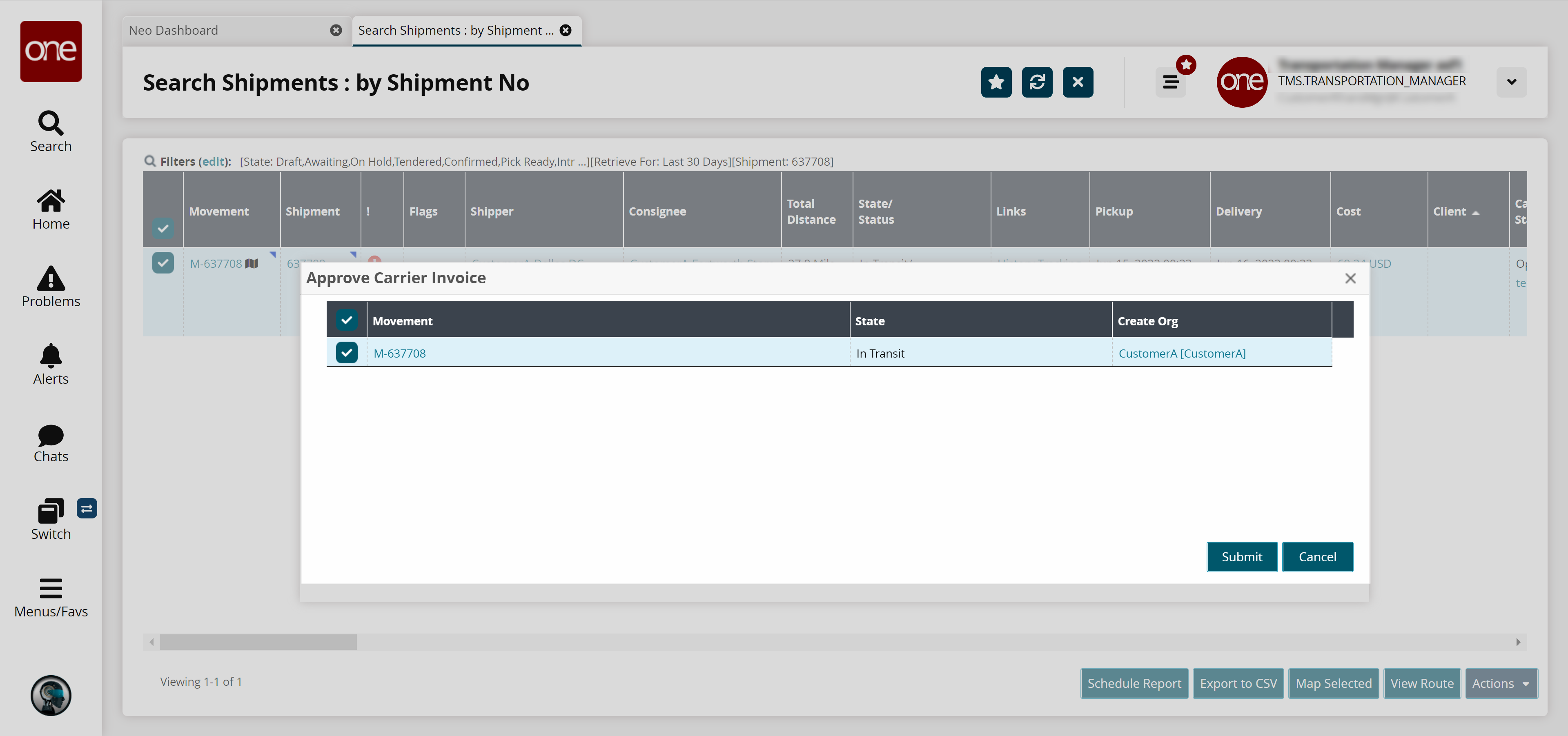Open the Menus/Favs hamburger icon
1568x736 pixels.
pos(51,588)
